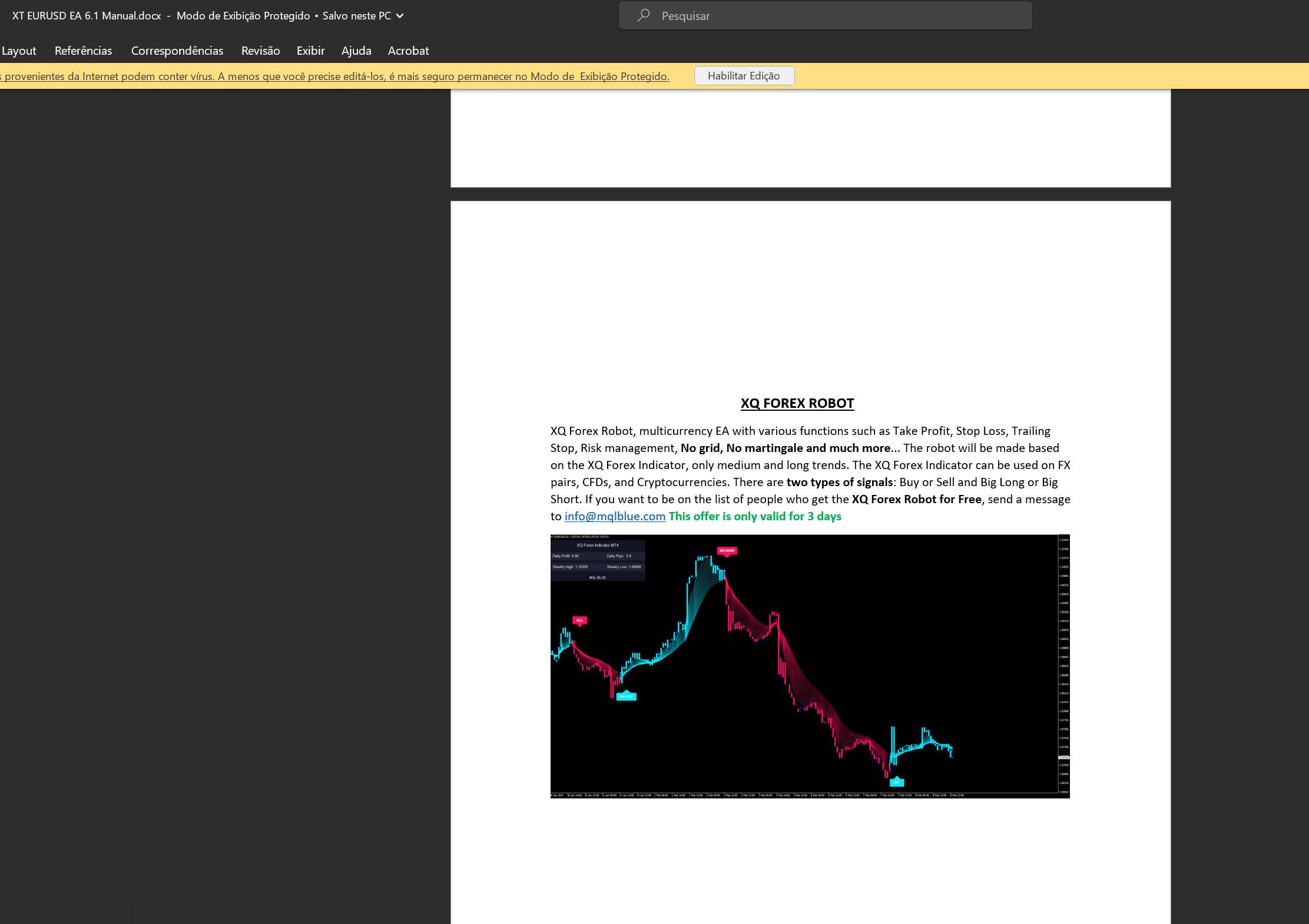The width and height of the screenshot is (1309, 924).
Task: Click the XQ Forex Indicator MT4 info panel
Action: (597, 560)
